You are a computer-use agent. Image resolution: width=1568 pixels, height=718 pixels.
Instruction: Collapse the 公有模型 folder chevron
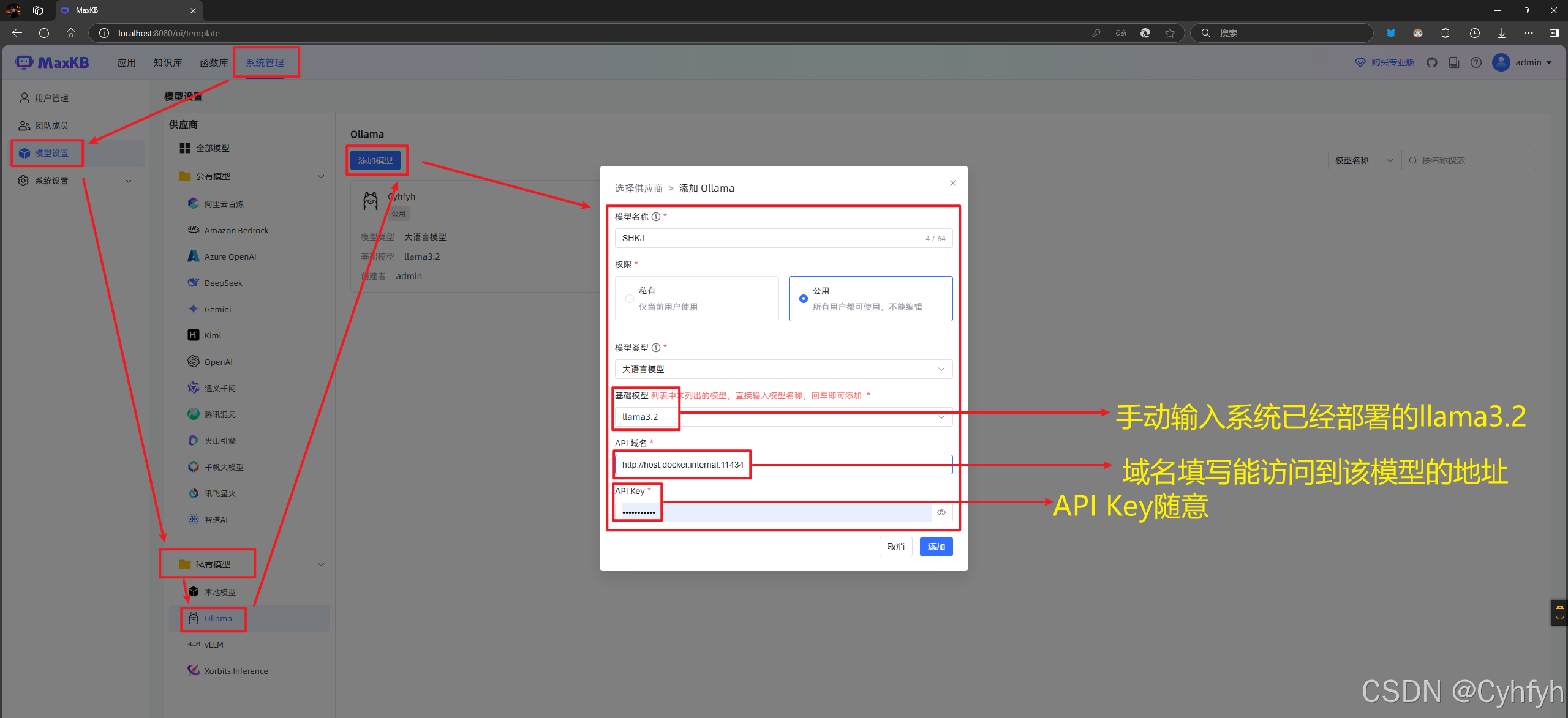point(321,176)
